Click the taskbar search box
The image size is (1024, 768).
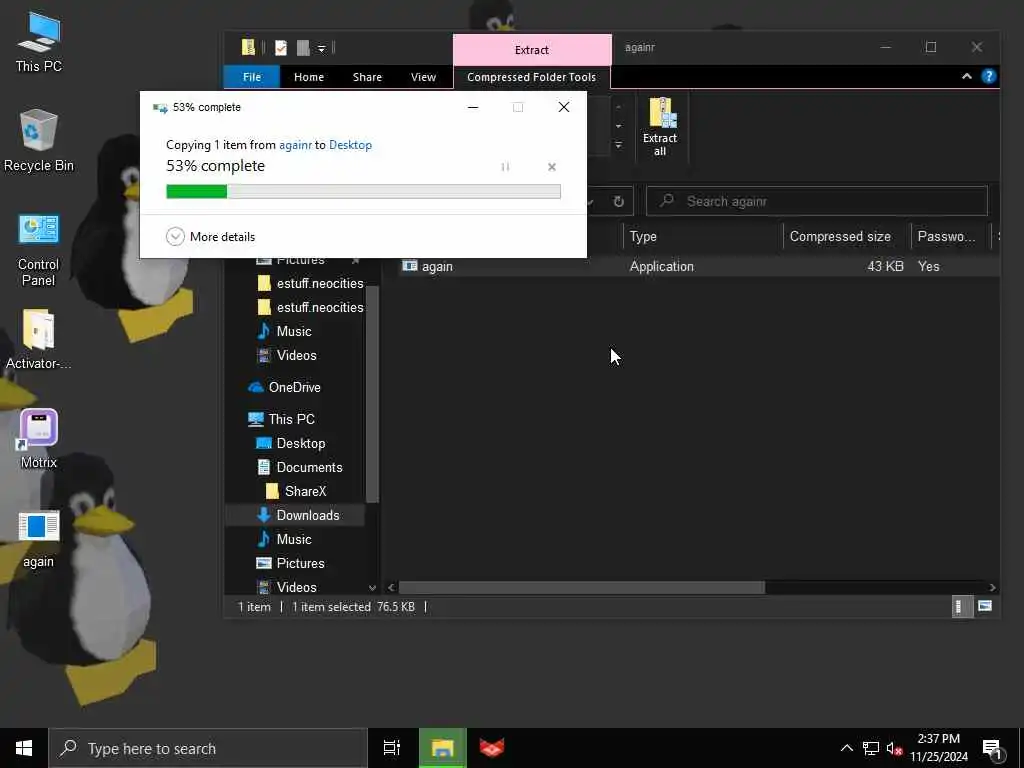[x=208, y=748]
